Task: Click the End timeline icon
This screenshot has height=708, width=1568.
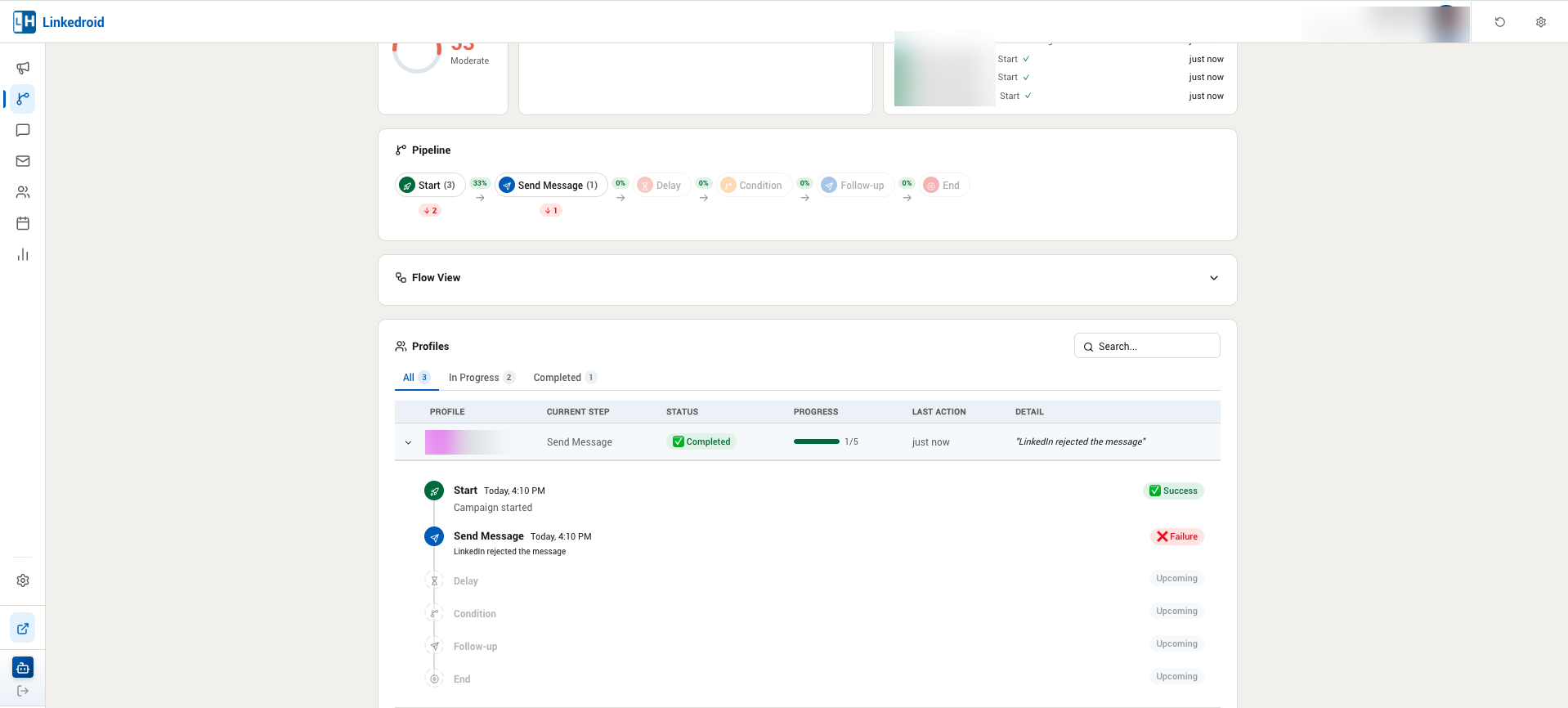Action: point(434,679)
